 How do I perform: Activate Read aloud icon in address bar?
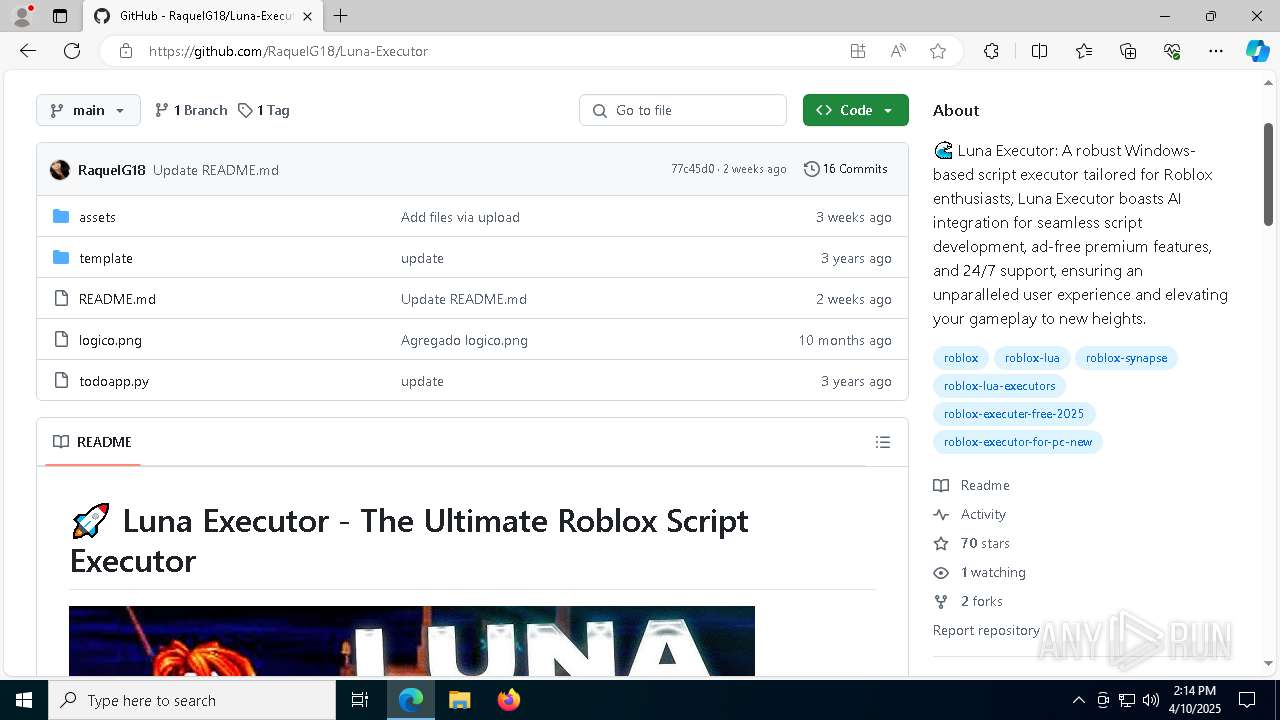click(898, 51)
